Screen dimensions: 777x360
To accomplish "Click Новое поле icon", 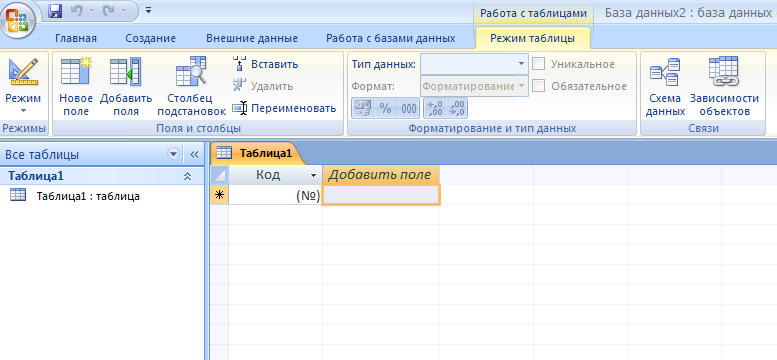I will 76,71.
